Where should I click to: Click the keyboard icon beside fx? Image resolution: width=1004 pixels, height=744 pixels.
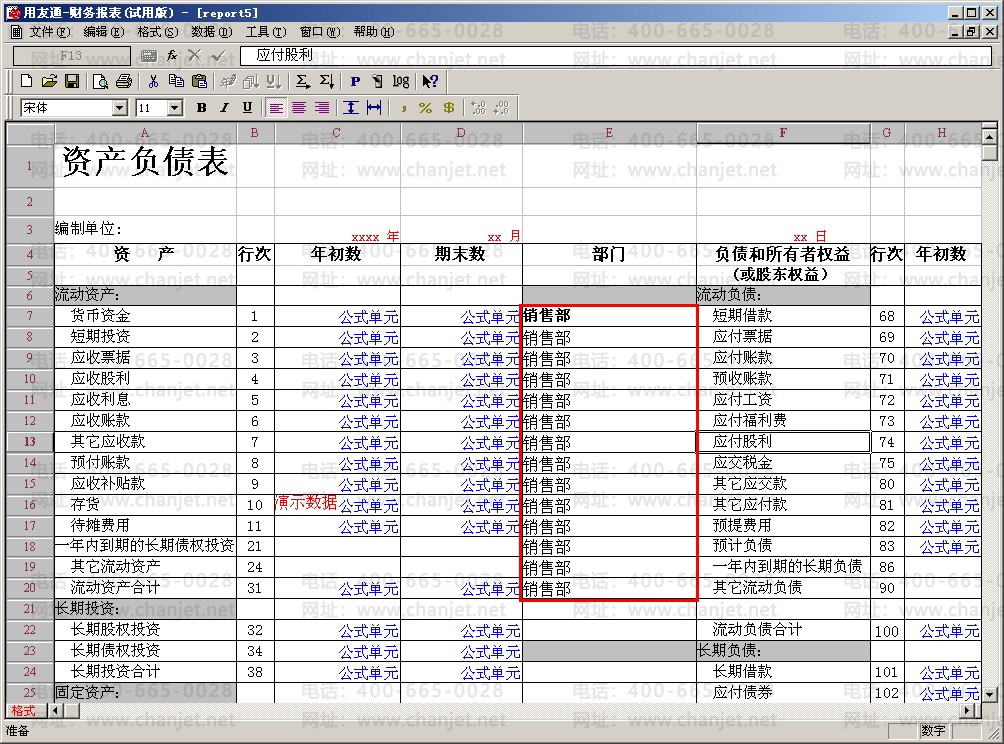[x=149, y=56]
